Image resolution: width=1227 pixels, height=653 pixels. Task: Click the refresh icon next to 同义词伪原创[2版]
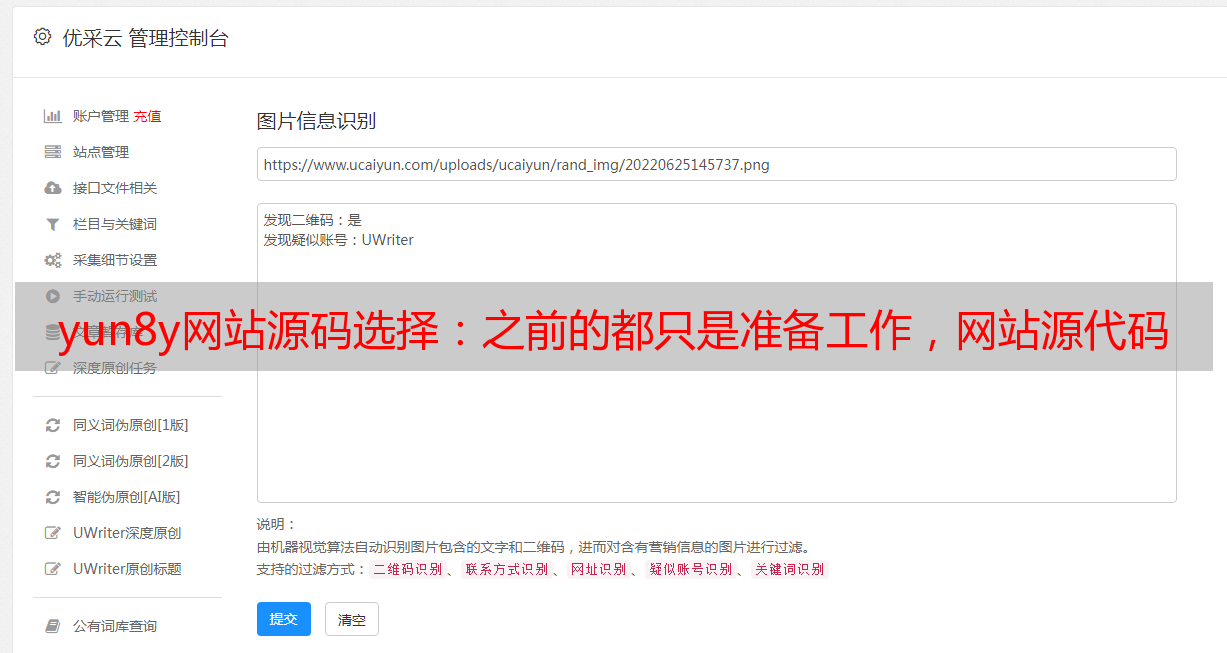[x=53, y=461]
